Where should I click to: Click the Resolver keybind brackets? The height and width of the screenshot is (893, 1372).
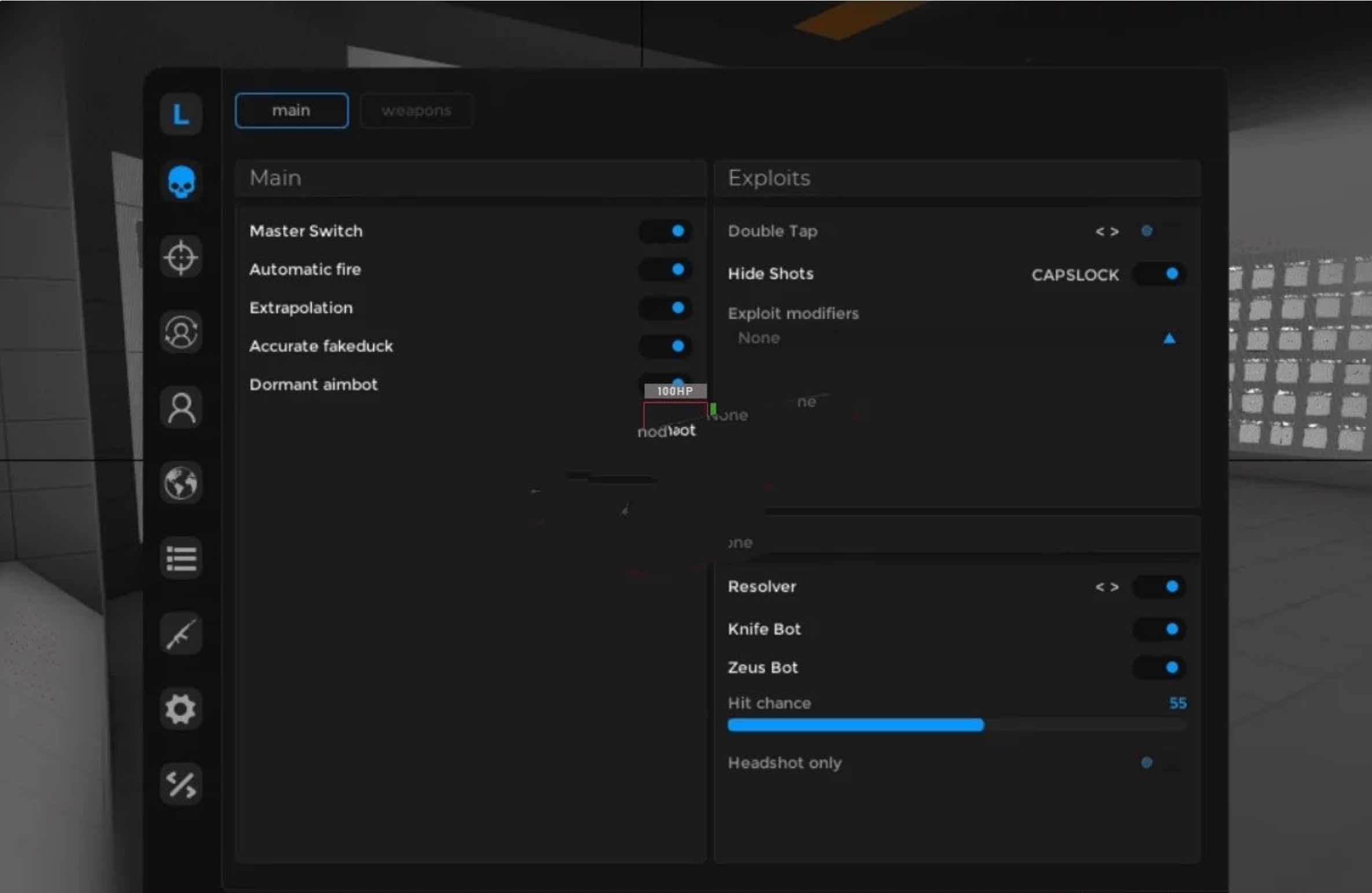(1107, 587)
